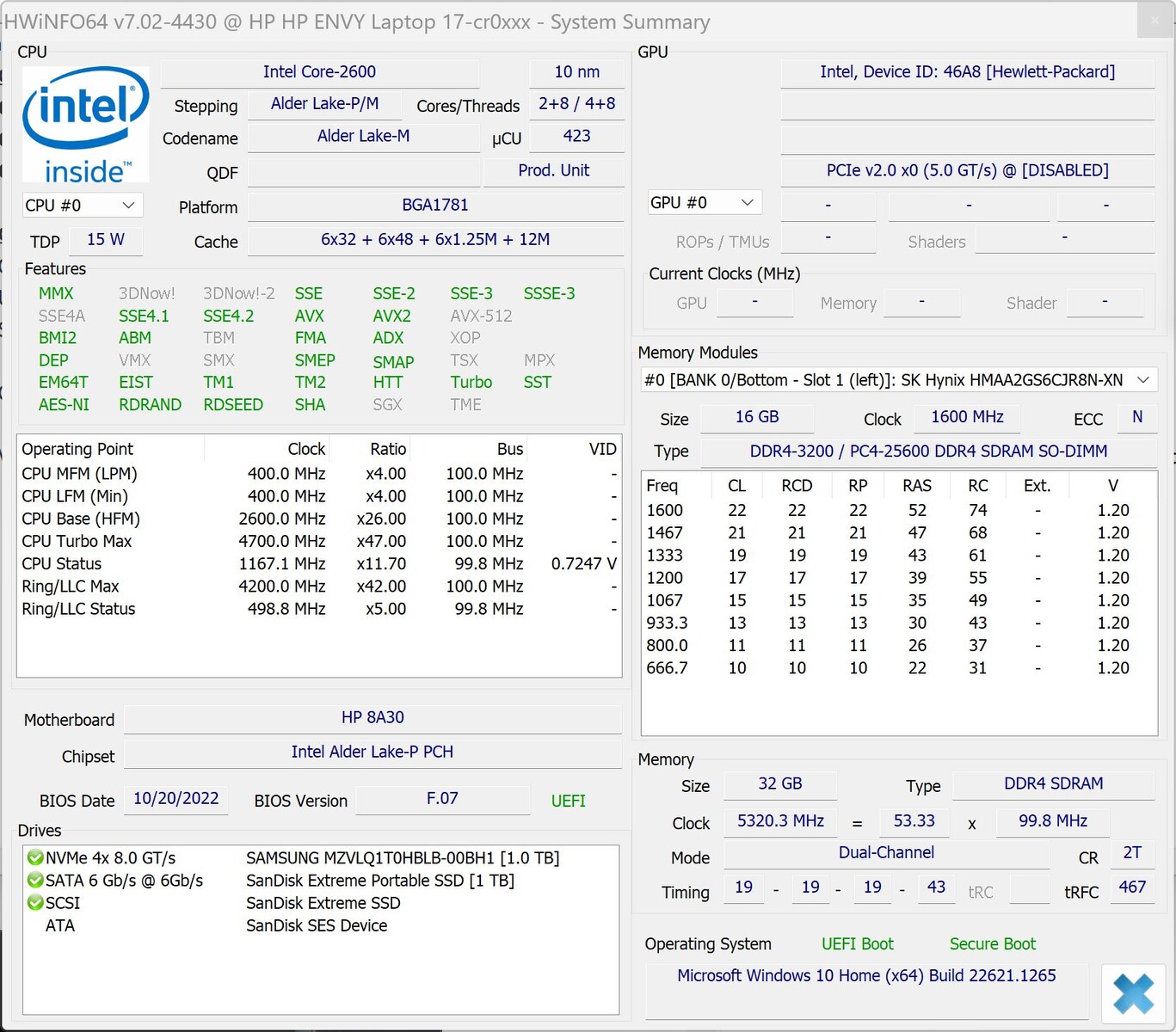Select the SanDisk Extreme Portable SSD entry

coord(379,880)
